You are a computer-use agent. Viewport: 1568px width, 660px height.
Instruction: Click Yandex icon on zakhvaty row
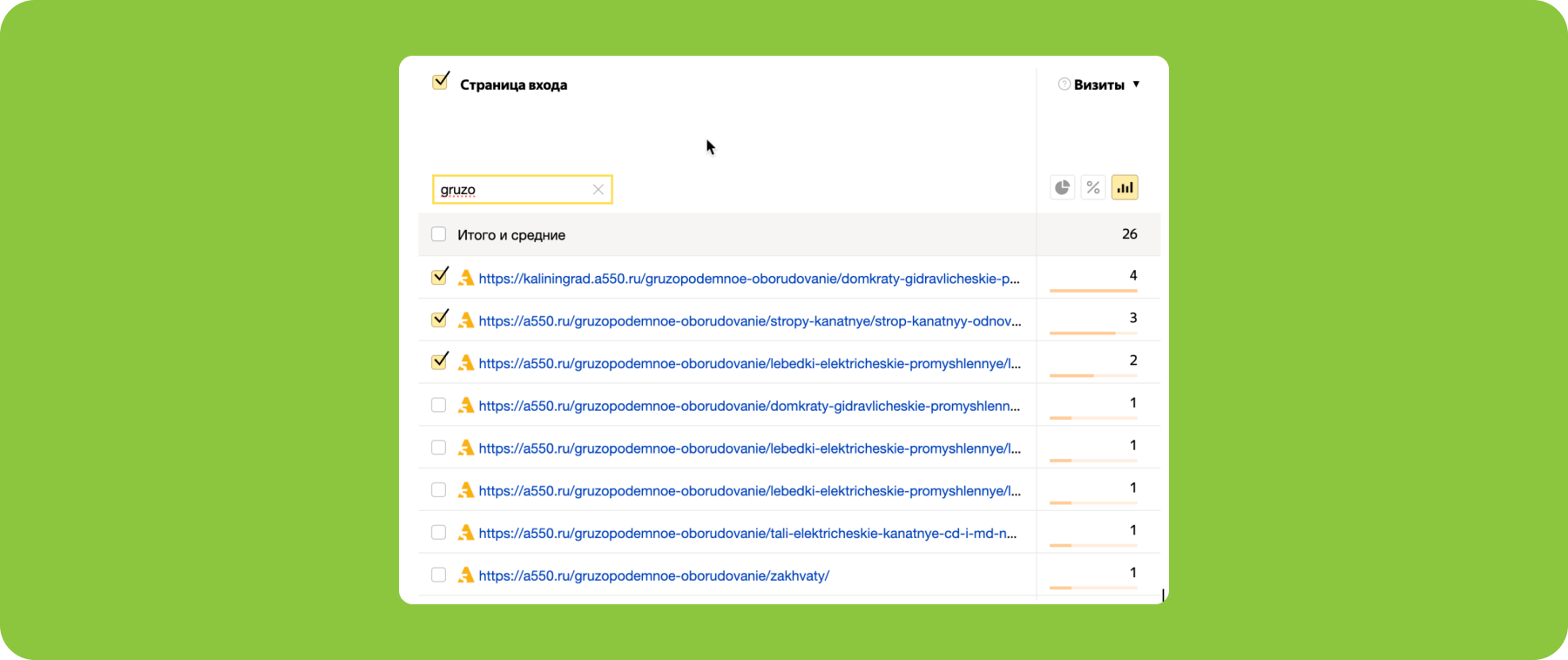point(466,576)
